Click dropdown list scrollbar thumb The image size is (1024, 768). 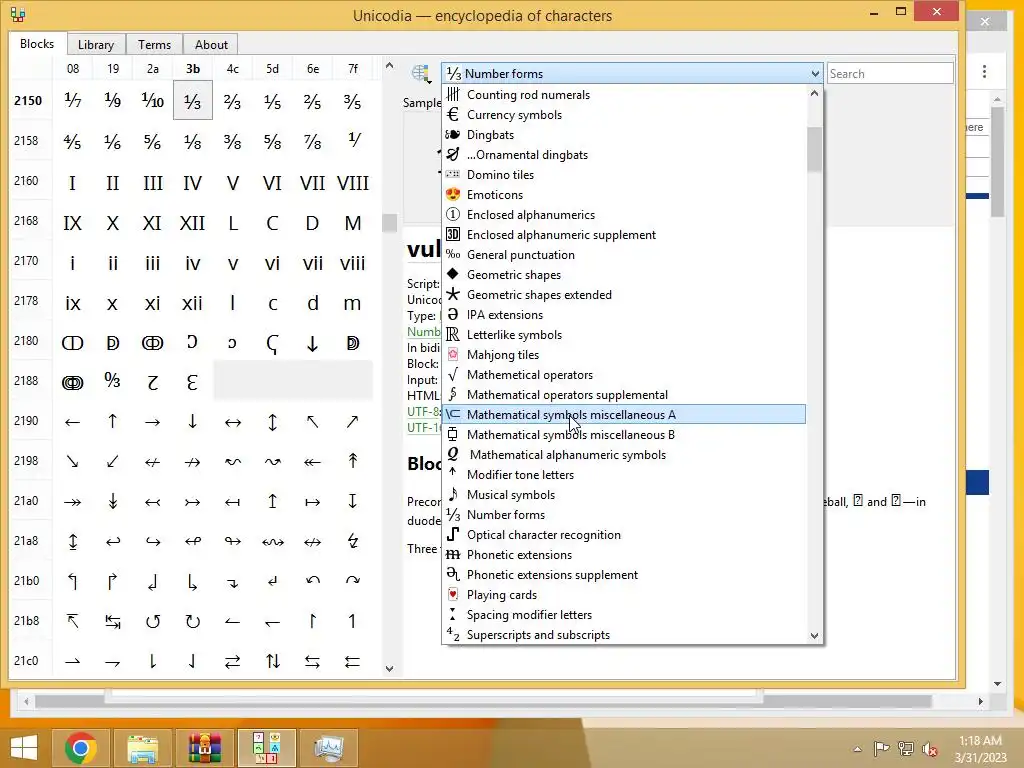(x=814, y=149)
